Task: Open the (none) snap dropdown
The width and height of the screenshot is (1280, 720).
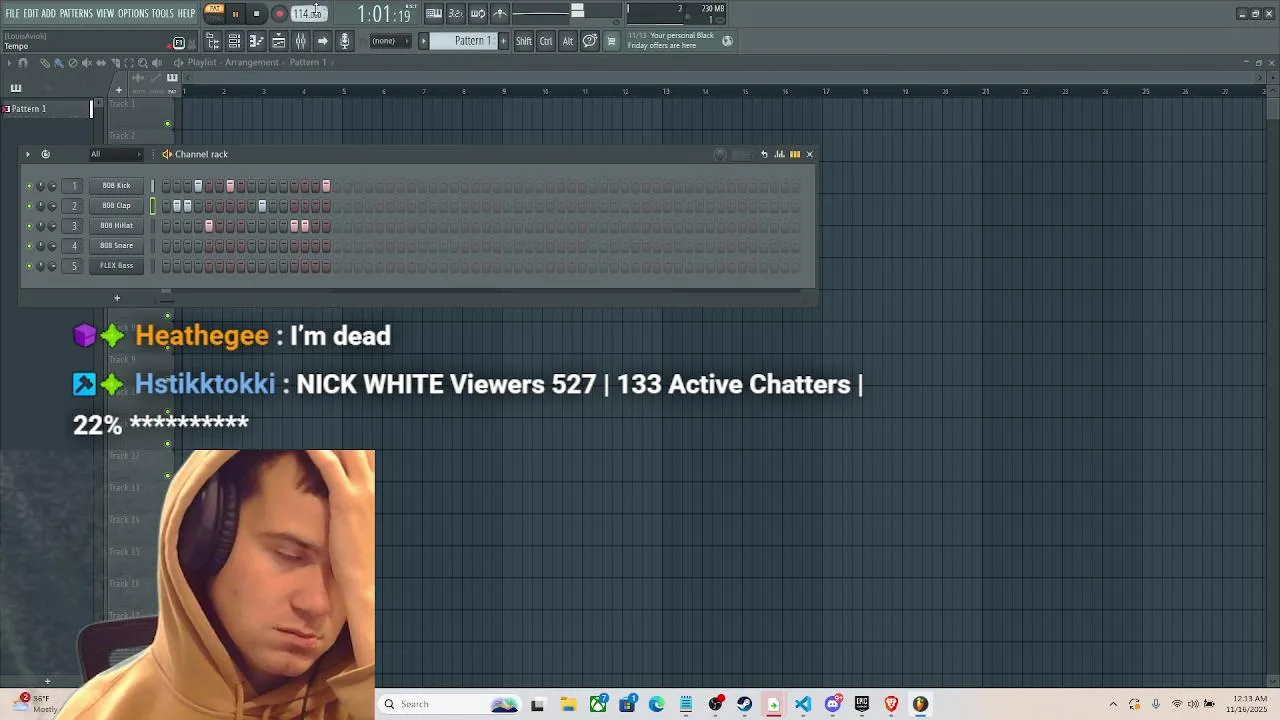Action: click(x=389, y=41)
